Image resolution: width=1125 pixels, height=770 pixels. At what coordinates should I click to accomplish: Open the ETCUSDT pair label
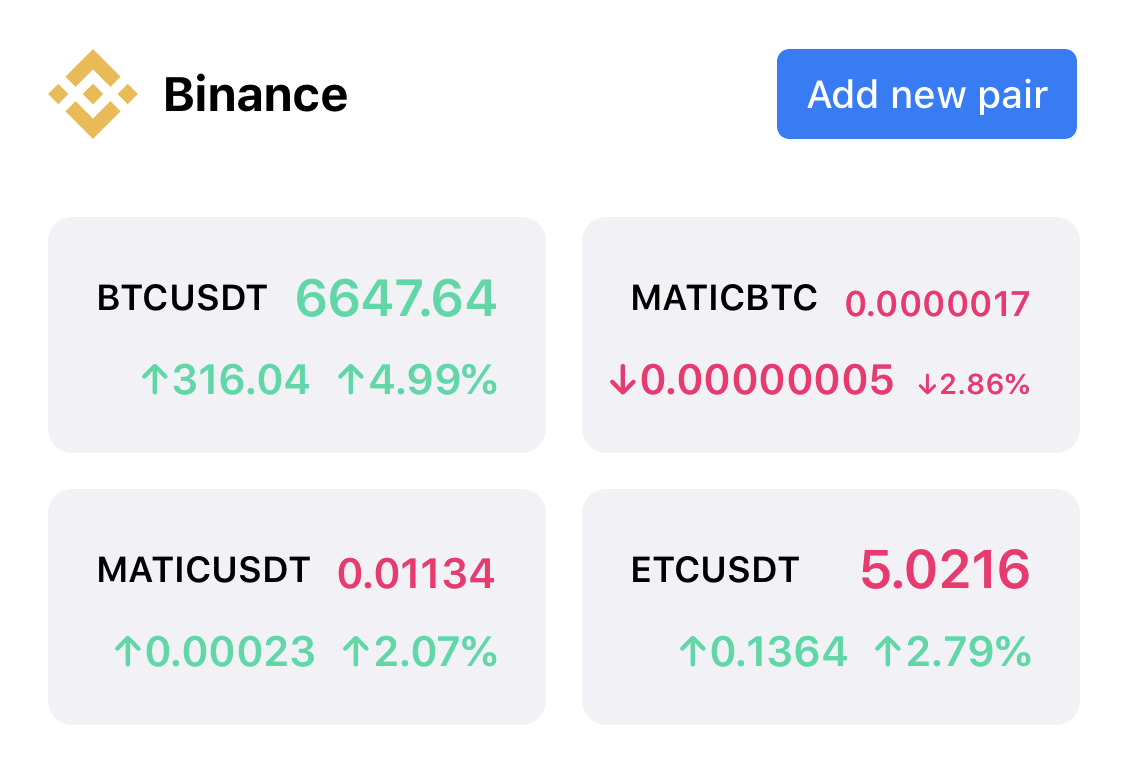[715, 570]
